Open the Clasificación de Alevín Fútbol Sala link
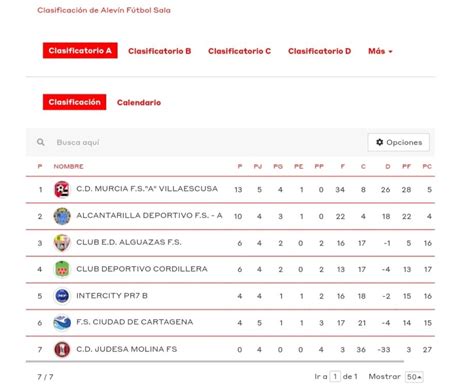474x391 pixels. [104, 10]
